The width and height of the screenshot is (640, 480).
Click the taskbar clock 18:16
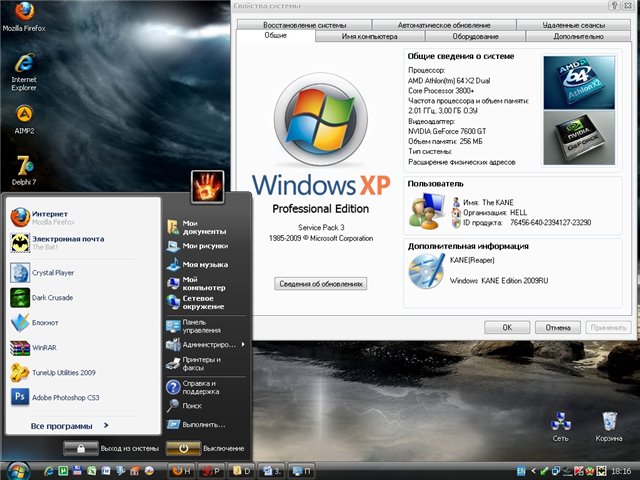(x=621, y=471)
